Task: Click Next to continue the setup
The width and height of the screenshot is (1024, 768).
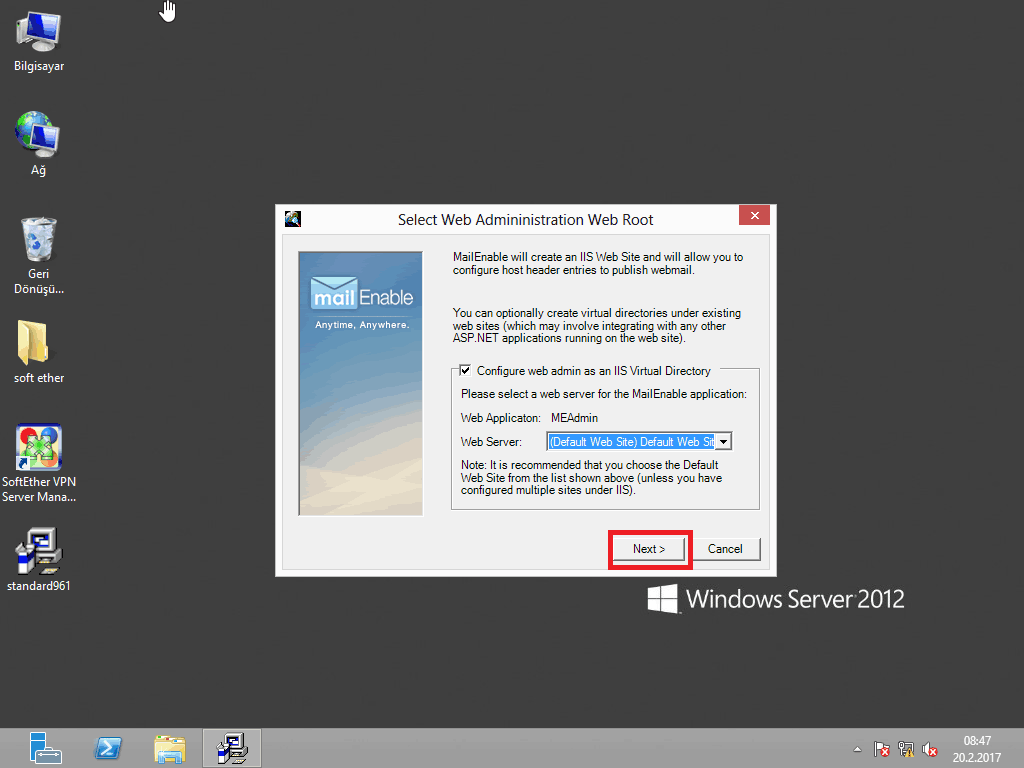Action: pyautogui.click(x=648, y=549)
